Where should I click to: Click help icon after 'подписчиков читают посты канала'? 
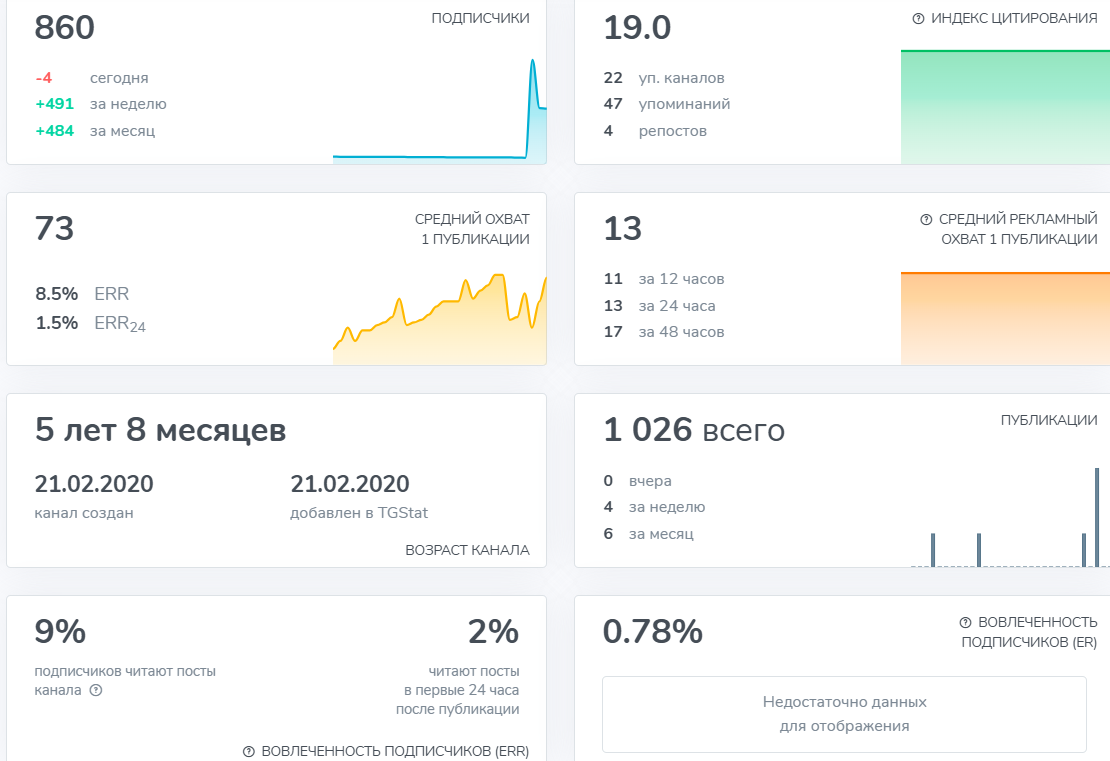click(x=96, y=690)
